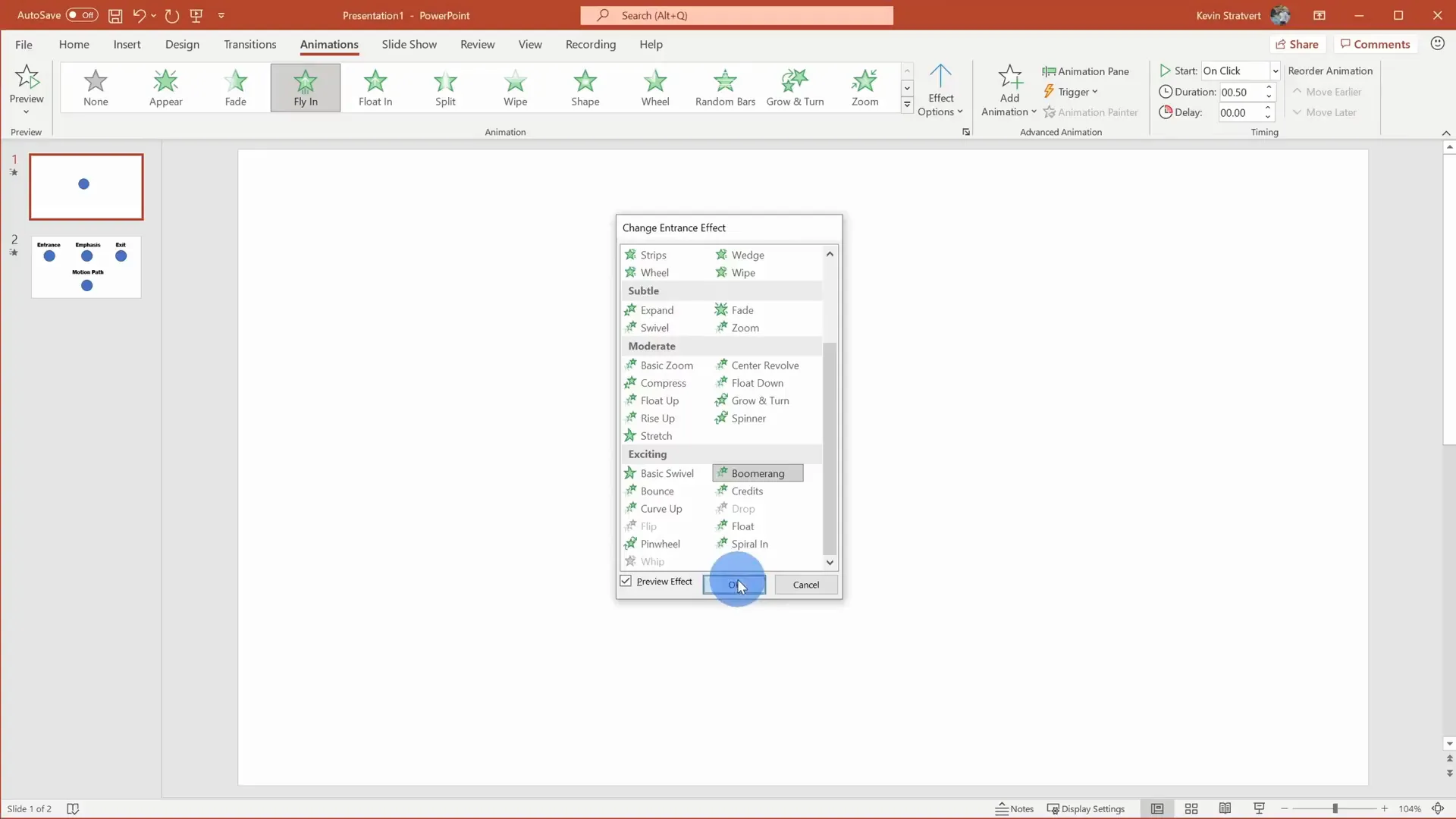Toggle the Preview Effect checkbox
Image resolution: width=1456 pixels, height=819 pixels.
(626, 581)
